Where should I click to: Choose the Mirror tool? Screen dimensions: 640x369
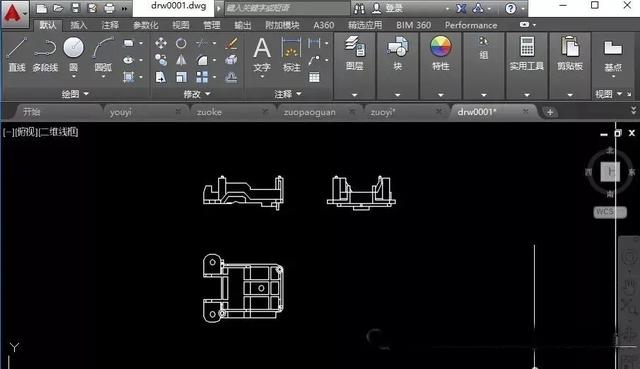[181, 60]
